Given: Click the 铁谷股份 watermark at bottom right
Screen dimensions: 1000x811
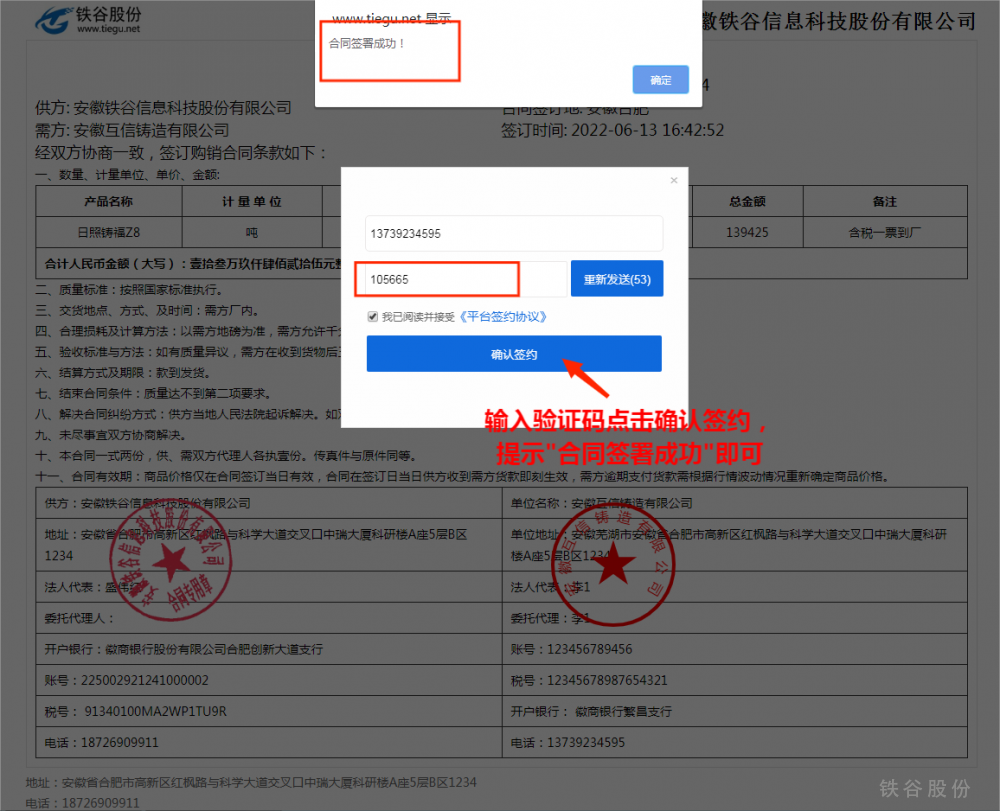Looking at the screenshot, I should pyautogui.click(x=924, y=788).
